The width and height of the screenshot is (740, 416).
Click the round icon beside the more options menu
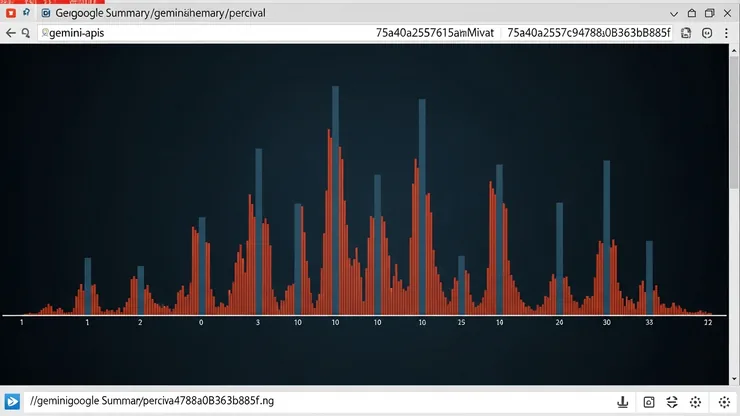coord(707,33)
